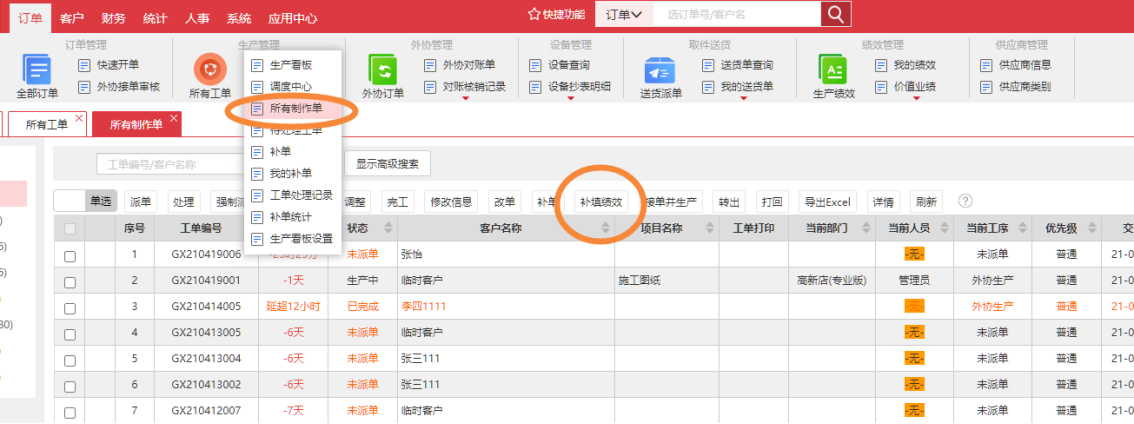Viewport: 1134px width, 424px height.
Task: Close the 所有工单 tab
Action: click(79, 117)
